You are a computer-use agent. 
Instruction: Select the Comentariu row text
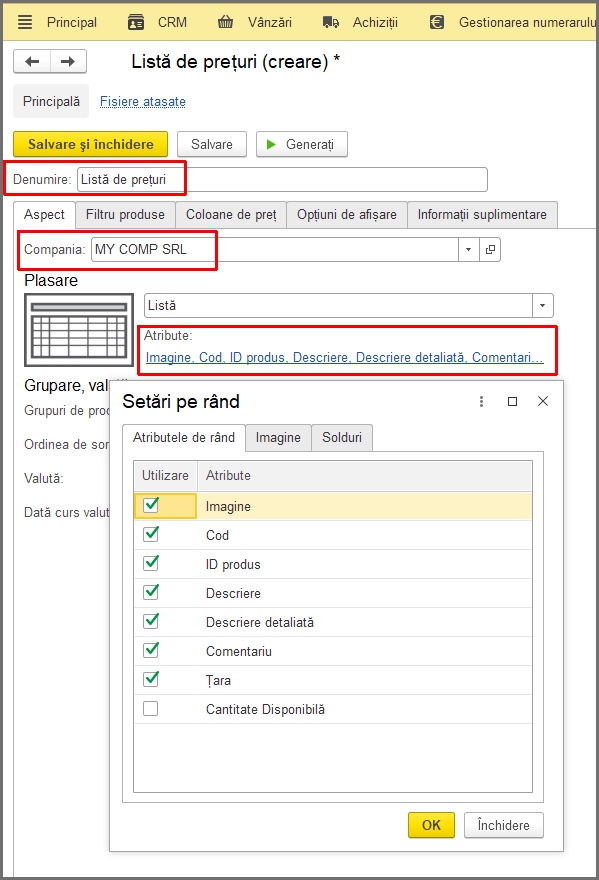click(x=239, y=652)
